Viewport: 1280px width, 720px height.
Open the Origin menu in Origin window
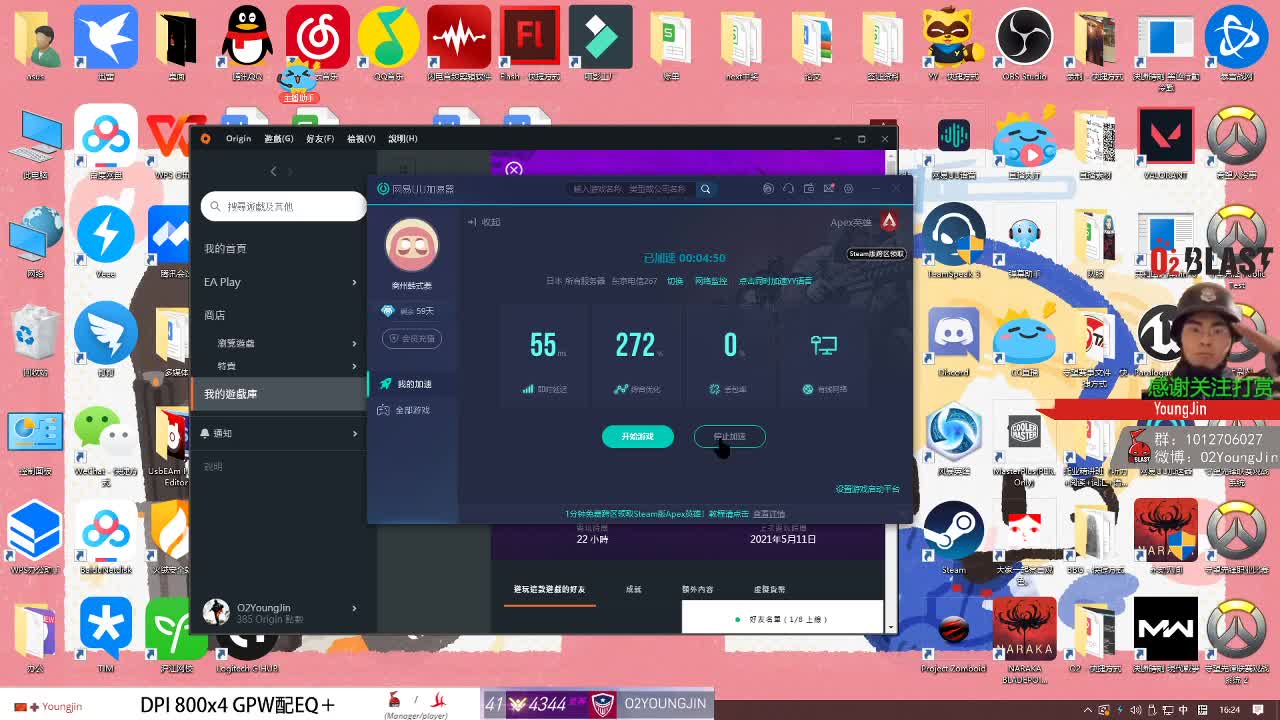[238, 139]
